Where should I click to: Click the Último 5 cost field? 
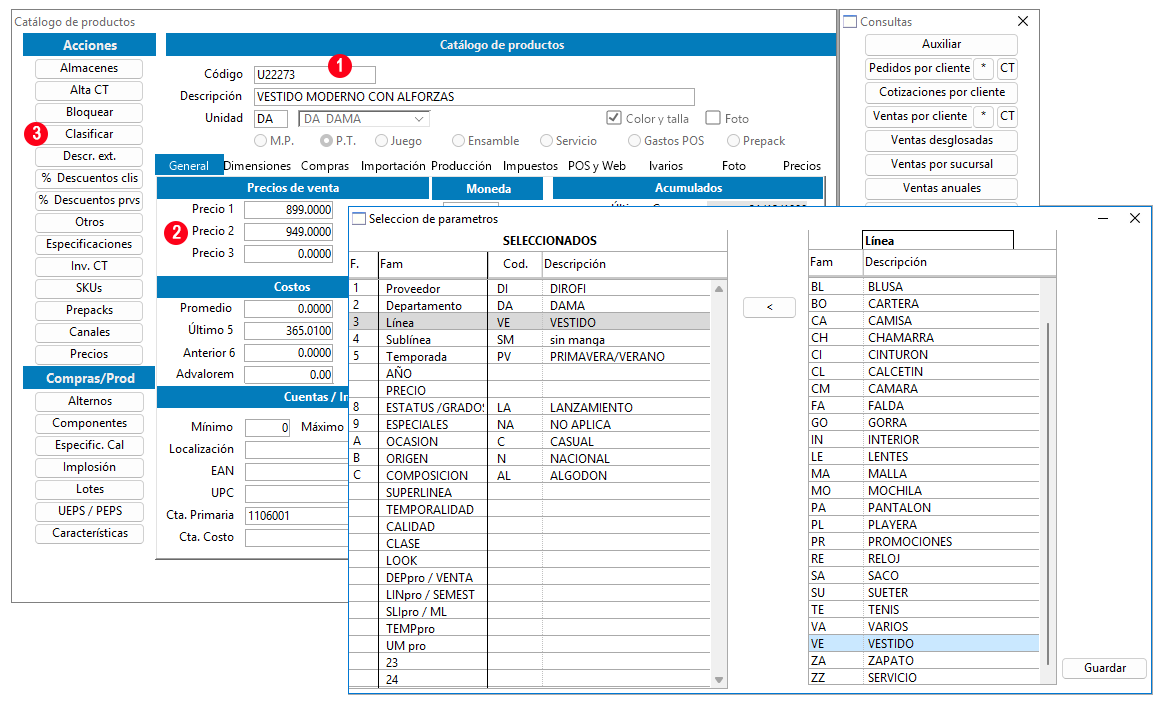tap(289, 330)
